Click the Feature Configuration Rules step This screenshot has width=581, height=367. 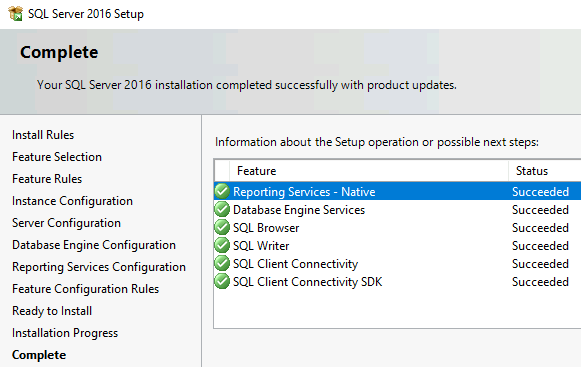(x=85, y=289)
